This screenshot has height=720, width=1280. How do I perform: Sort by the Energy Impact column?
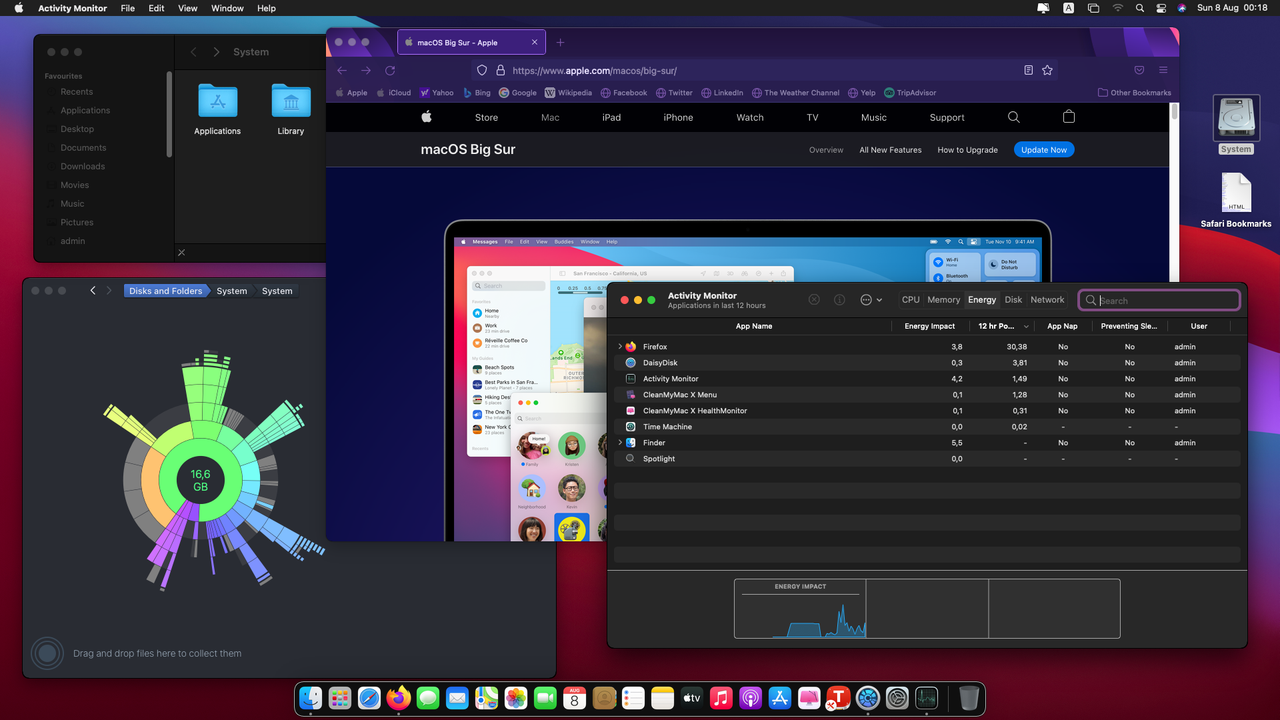click(930, 326)
